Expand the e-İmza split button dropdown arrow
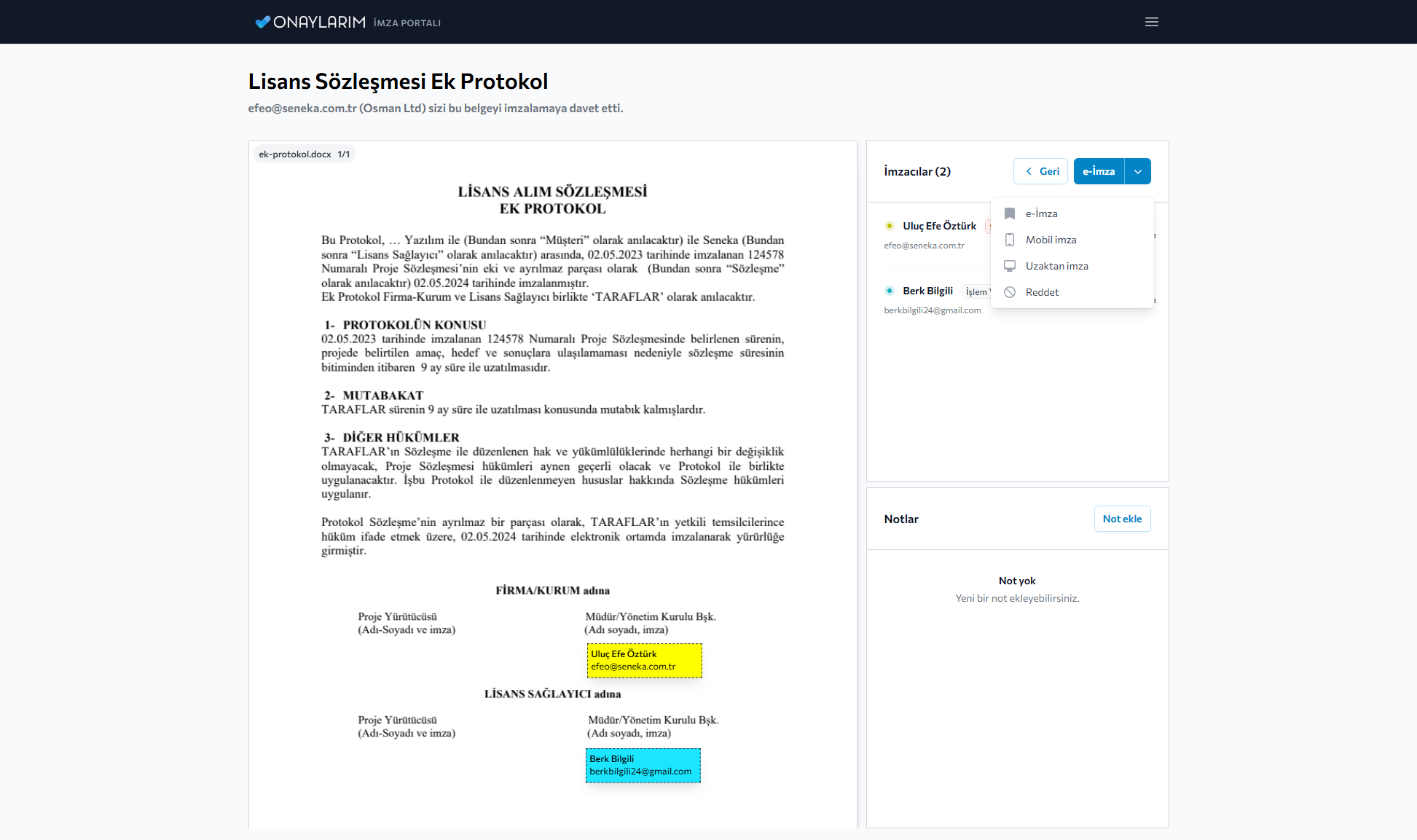Screen dimensions: 1417x840 point(1137,171)
